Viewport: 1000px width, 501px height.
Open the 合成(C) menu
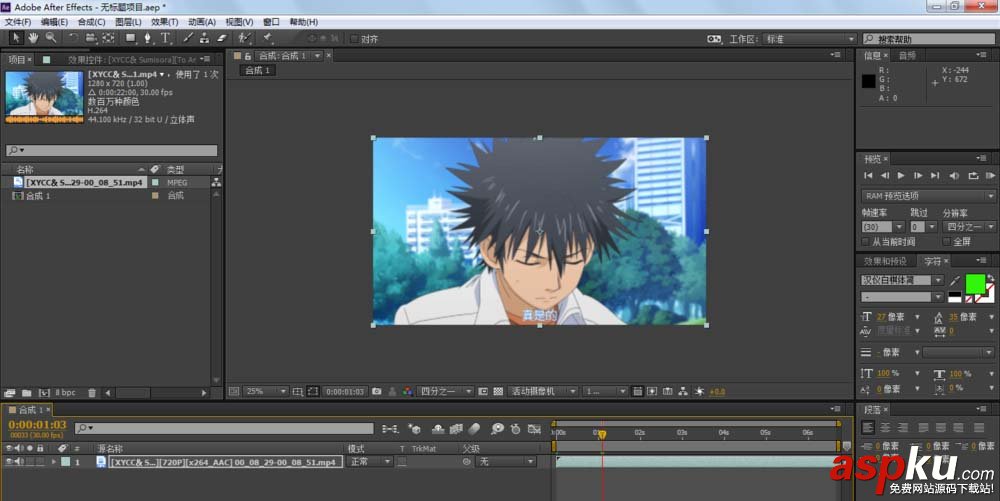91,22
